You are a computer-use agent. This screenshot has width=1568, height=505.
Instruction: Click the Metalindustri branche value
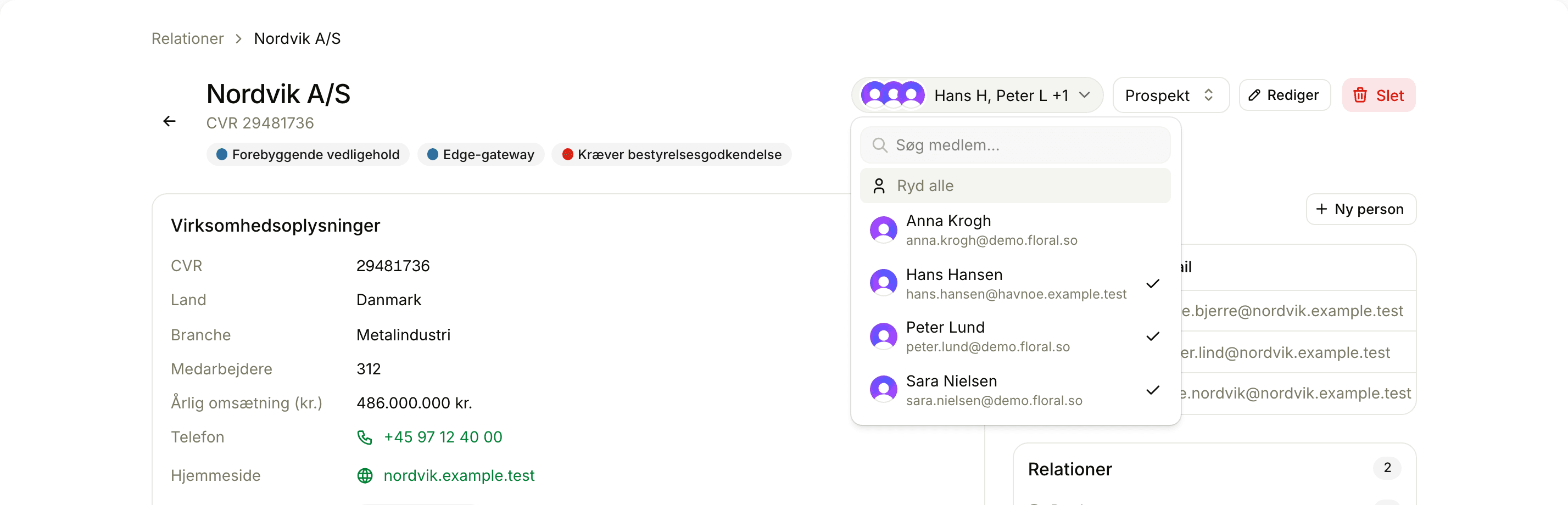(x=403, y=335)
